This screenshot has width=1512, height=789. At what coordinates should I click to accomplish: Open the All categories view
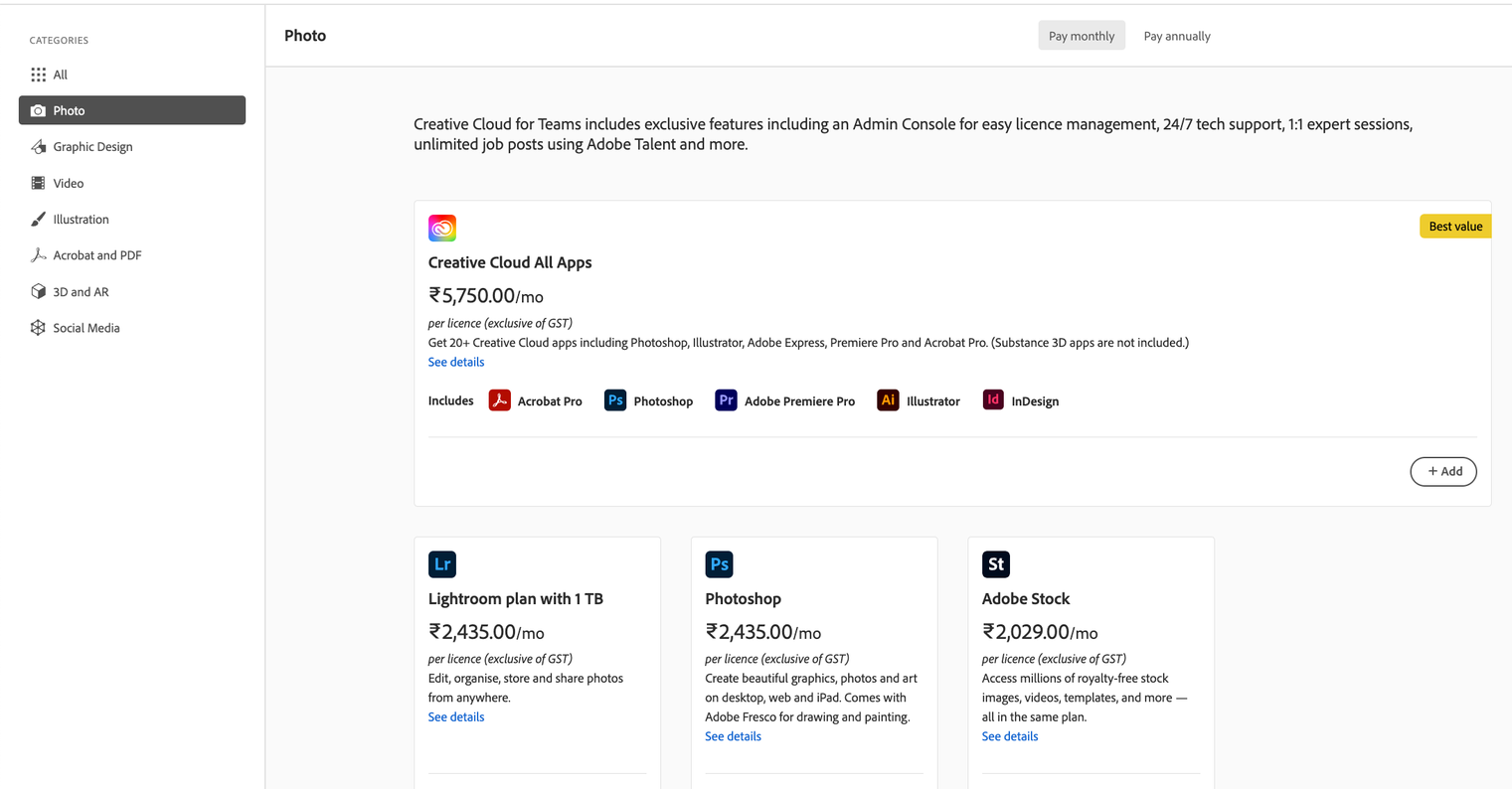(x=61, y=75)
